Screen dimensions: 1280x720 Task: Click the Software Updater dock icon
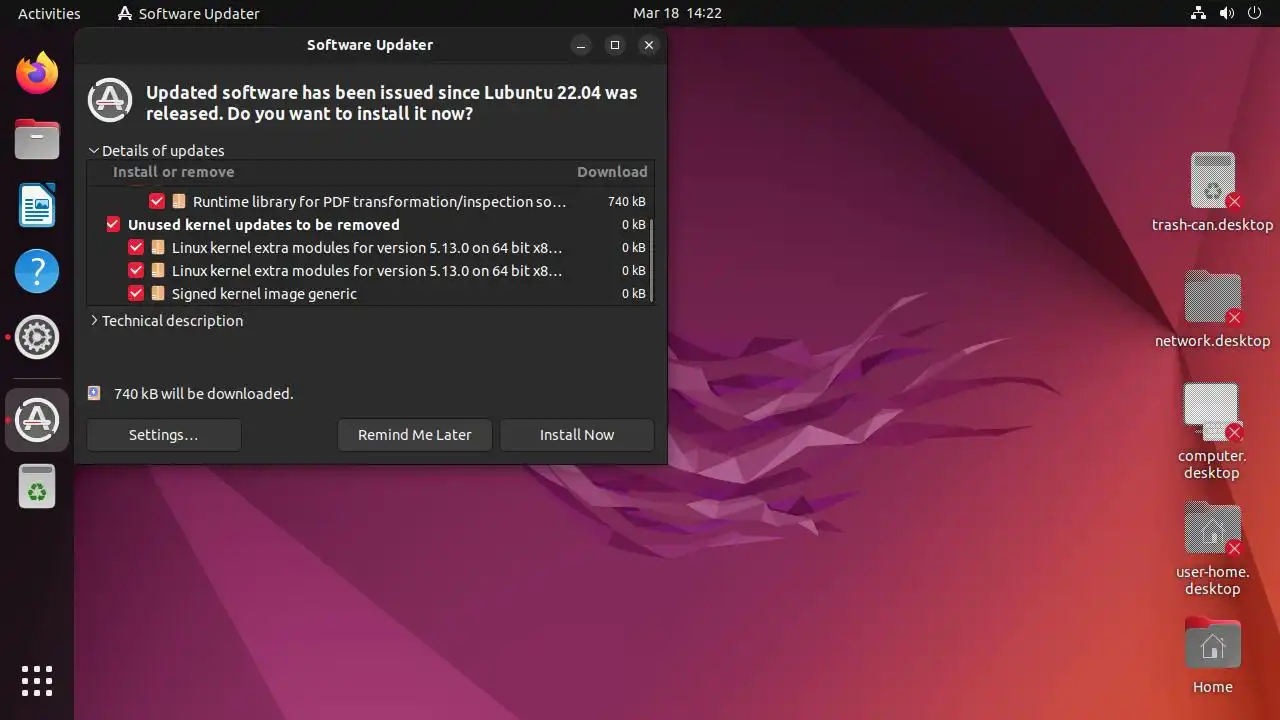(37, 419)
